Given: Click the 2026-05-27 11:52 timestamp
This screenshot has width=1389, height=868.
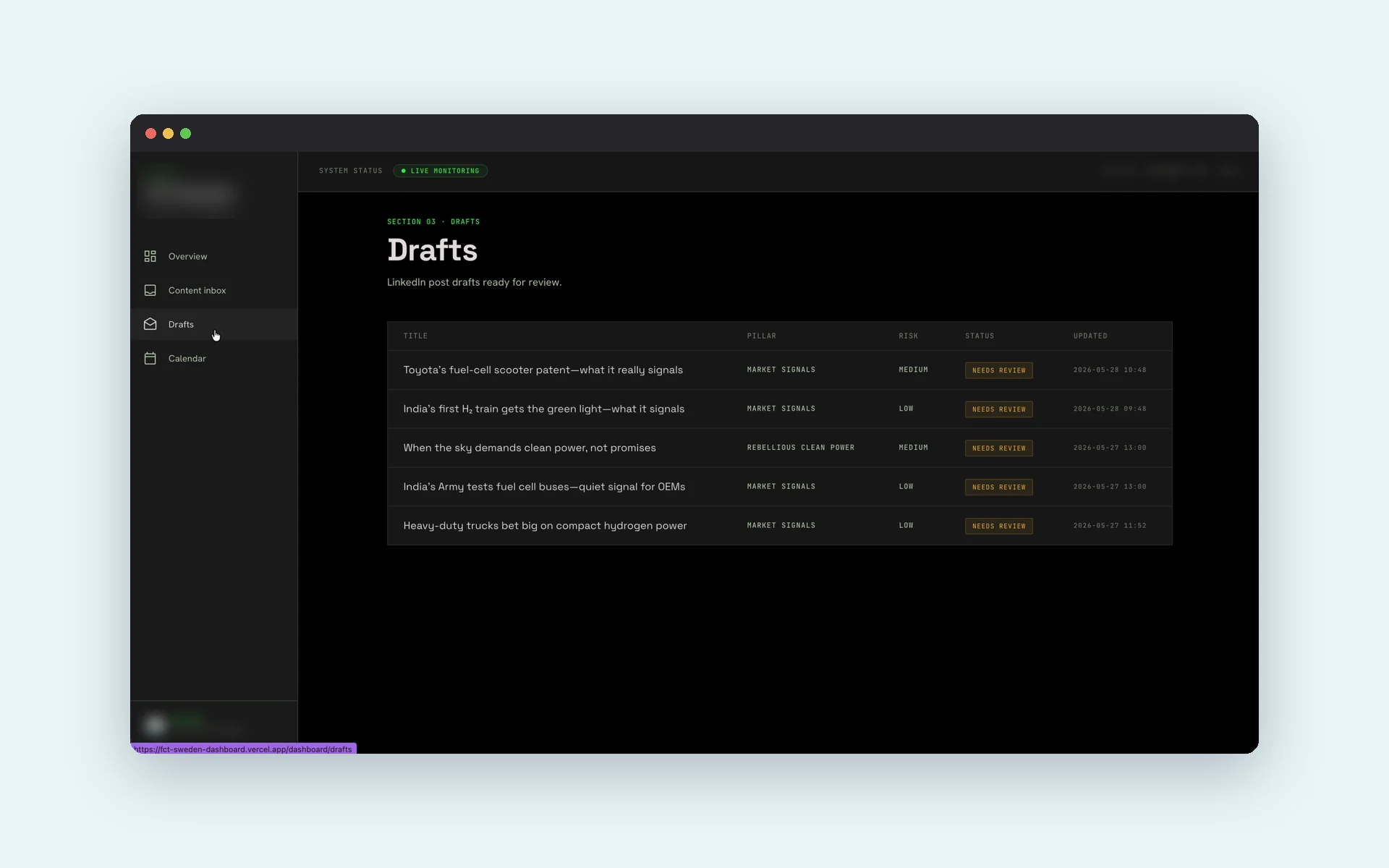Looking at the screenshot, I should (1110, 526).
